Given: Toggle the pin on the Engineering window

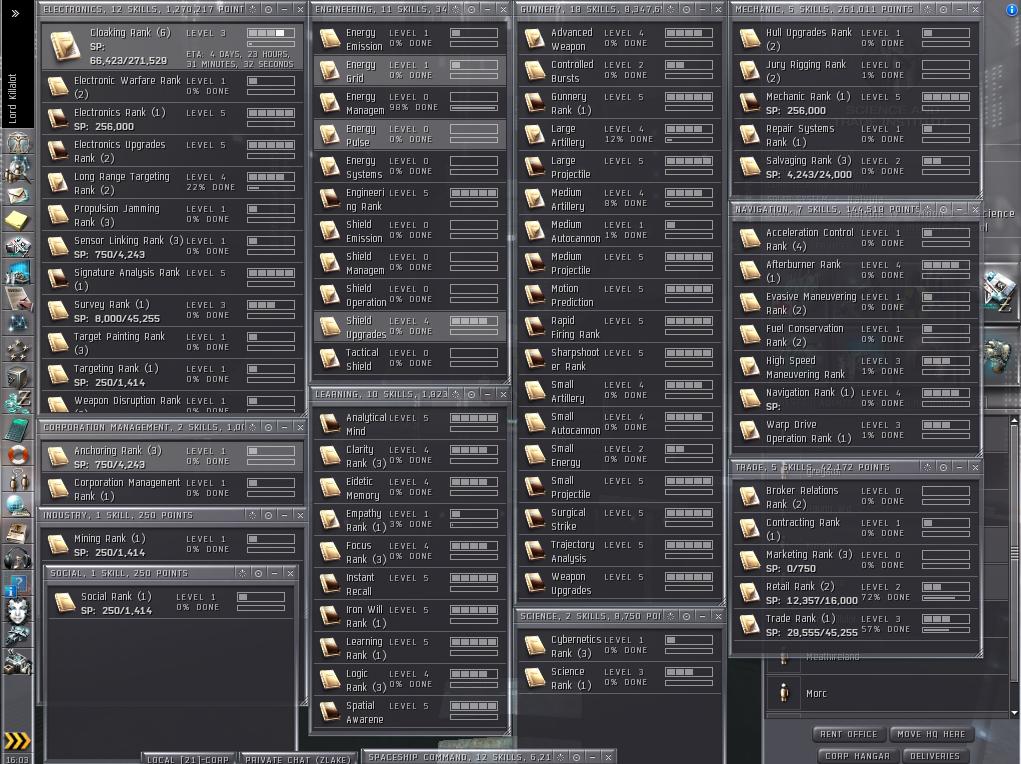Looking at the screenshot, I should 471,9.
